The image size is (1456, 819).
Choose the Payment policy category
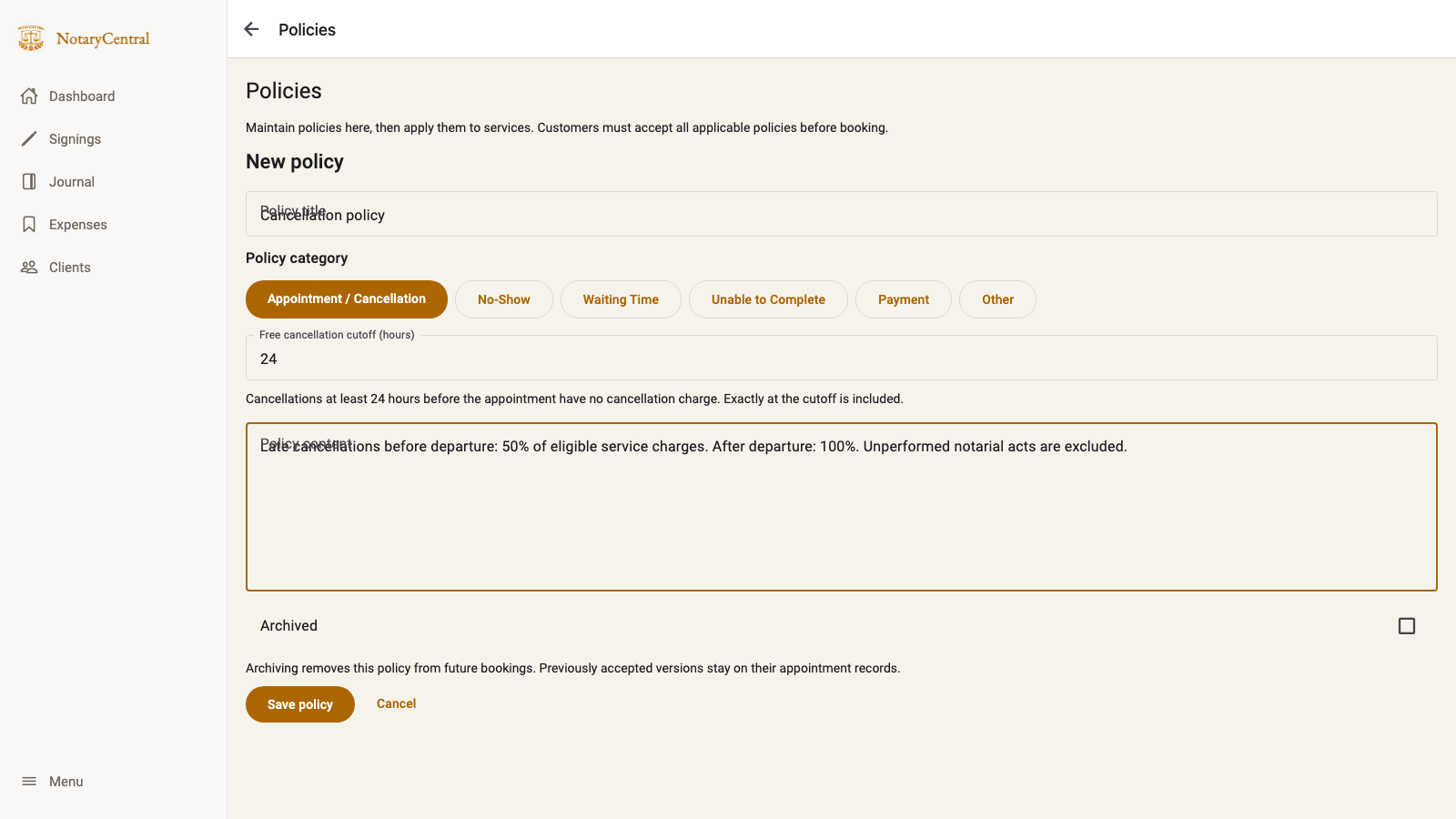[904, 299]
